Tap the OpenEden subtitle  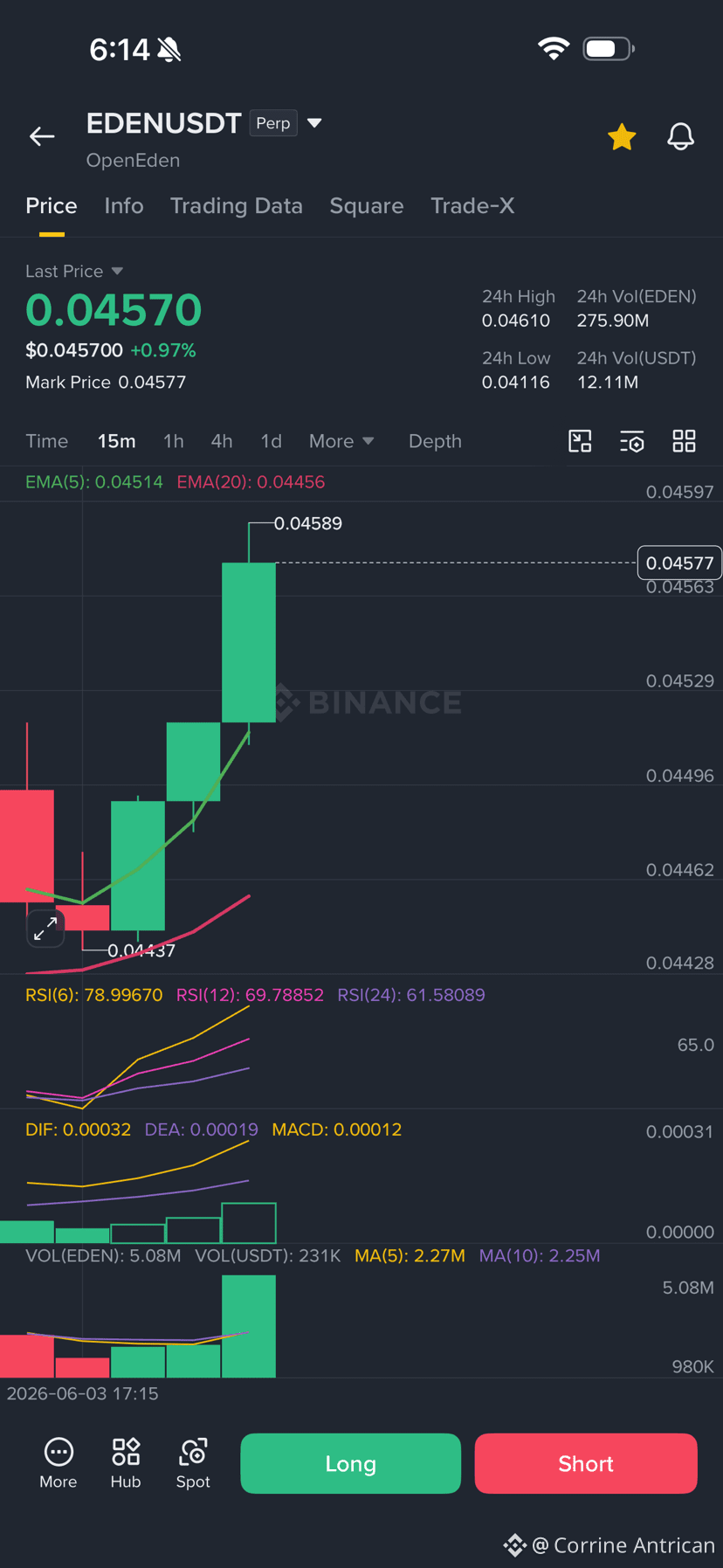(133, 161)
